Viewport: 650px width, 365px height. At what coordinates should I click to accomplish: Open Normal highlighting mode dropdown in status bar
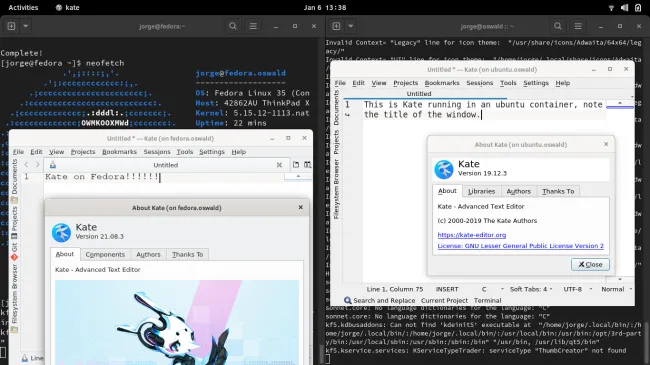pos(617,289)
